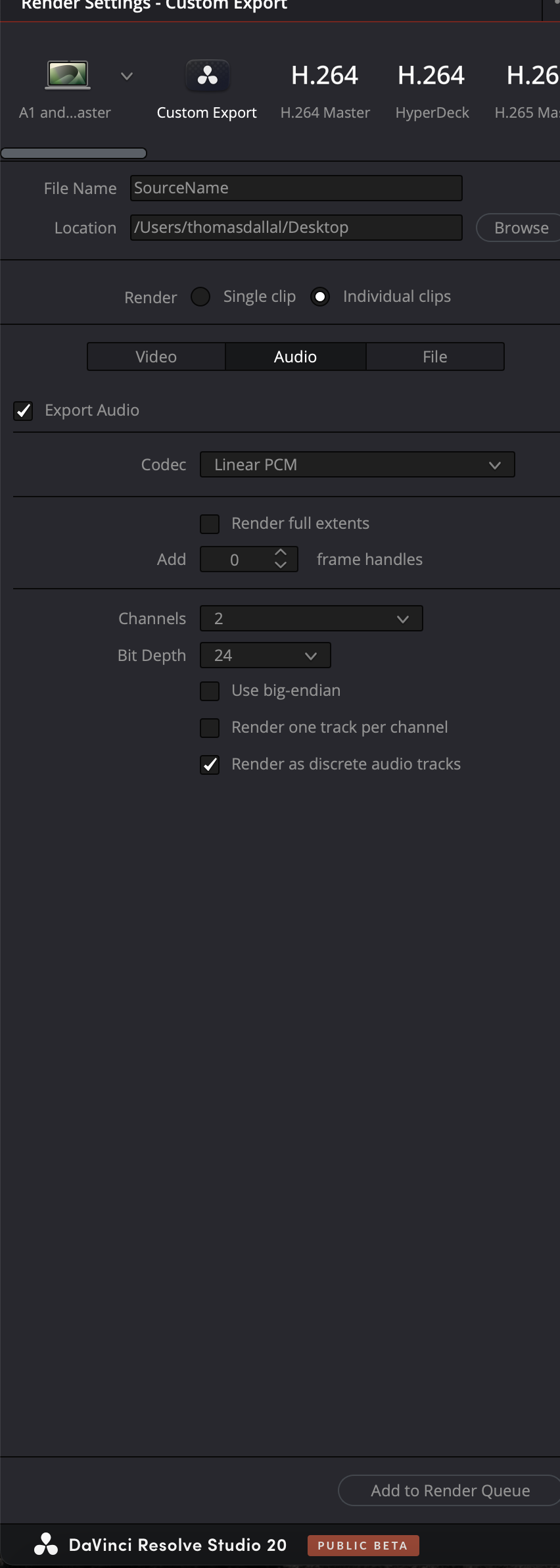Enable the Render full extents checkbox

click(210, 524)
